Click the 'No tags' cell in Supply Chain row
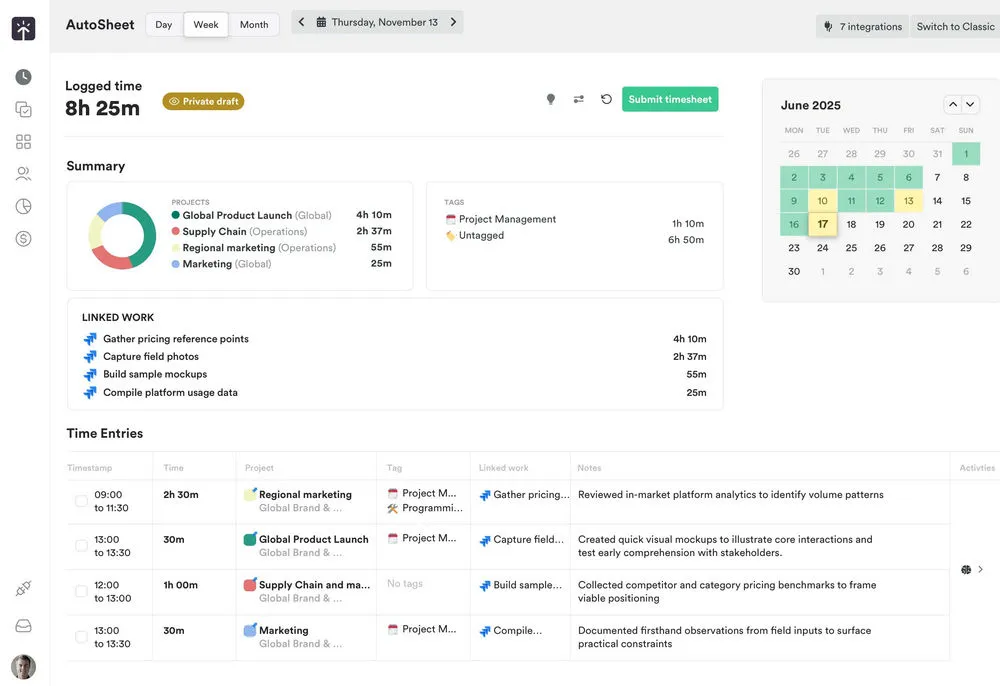 [405, 584]
